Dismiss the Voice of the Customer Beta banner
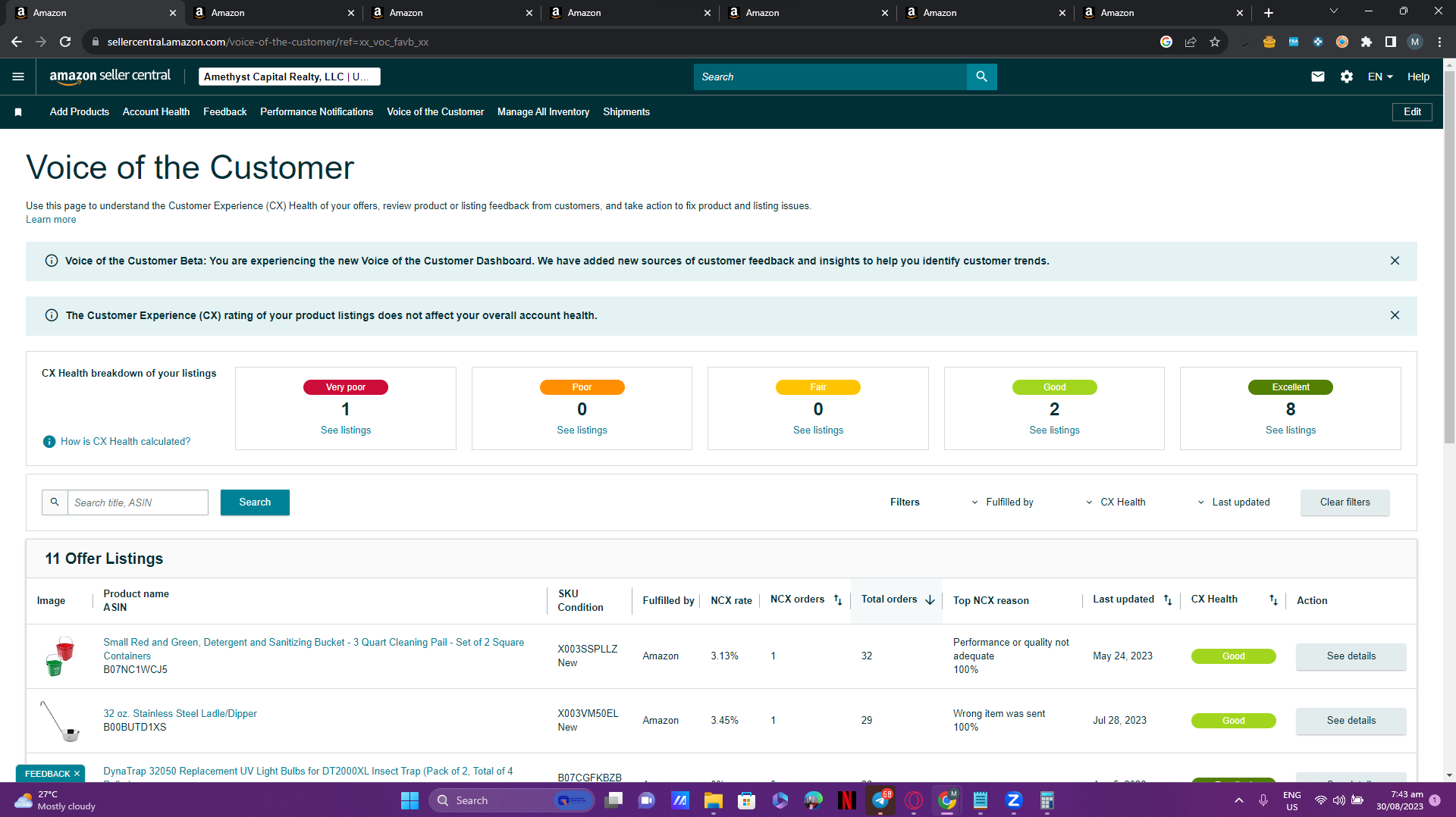The height and width of the screenshot is (817, 1456). tap(1395, 261)
